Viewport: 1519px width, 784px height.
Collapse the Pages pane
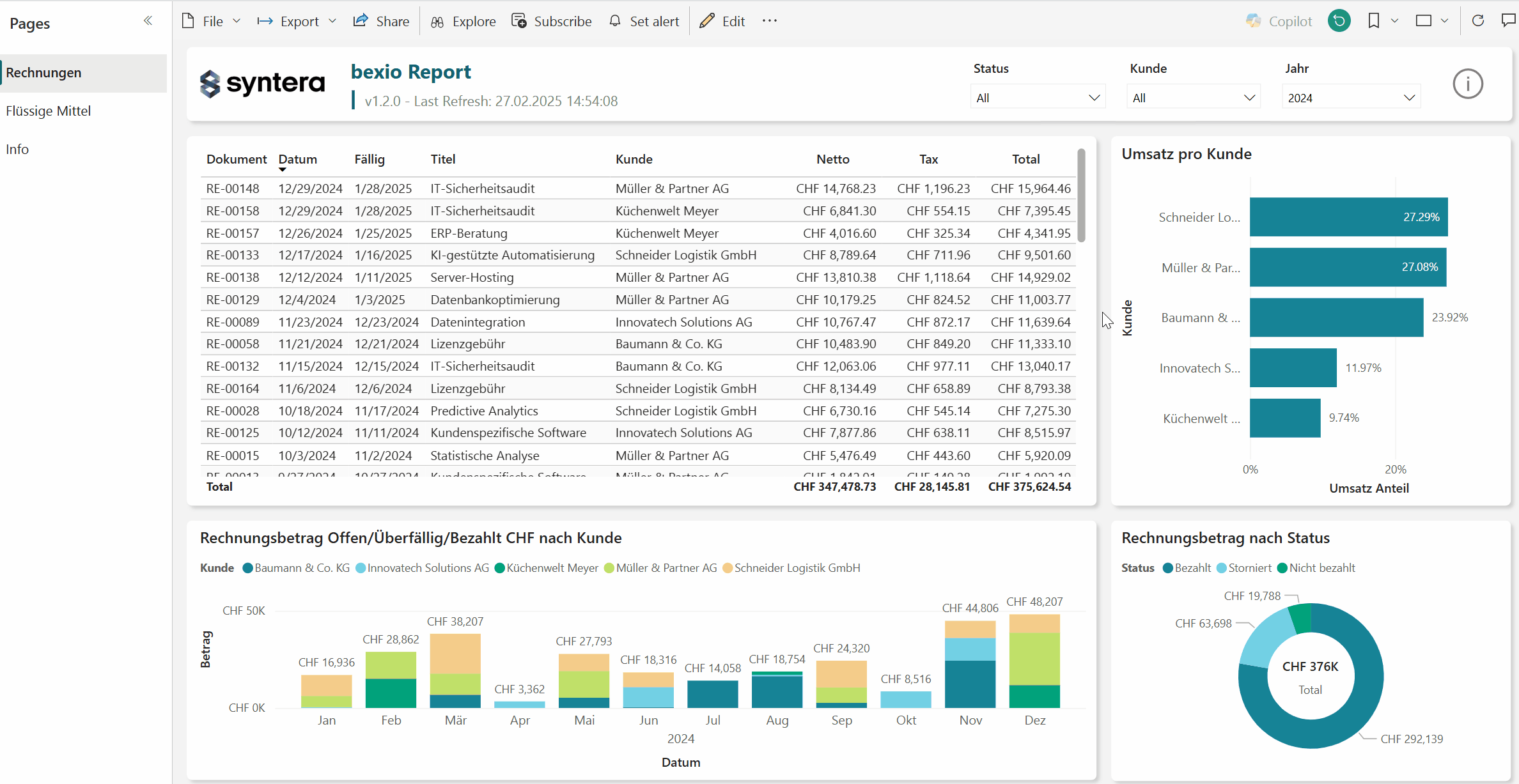point(148,21)
